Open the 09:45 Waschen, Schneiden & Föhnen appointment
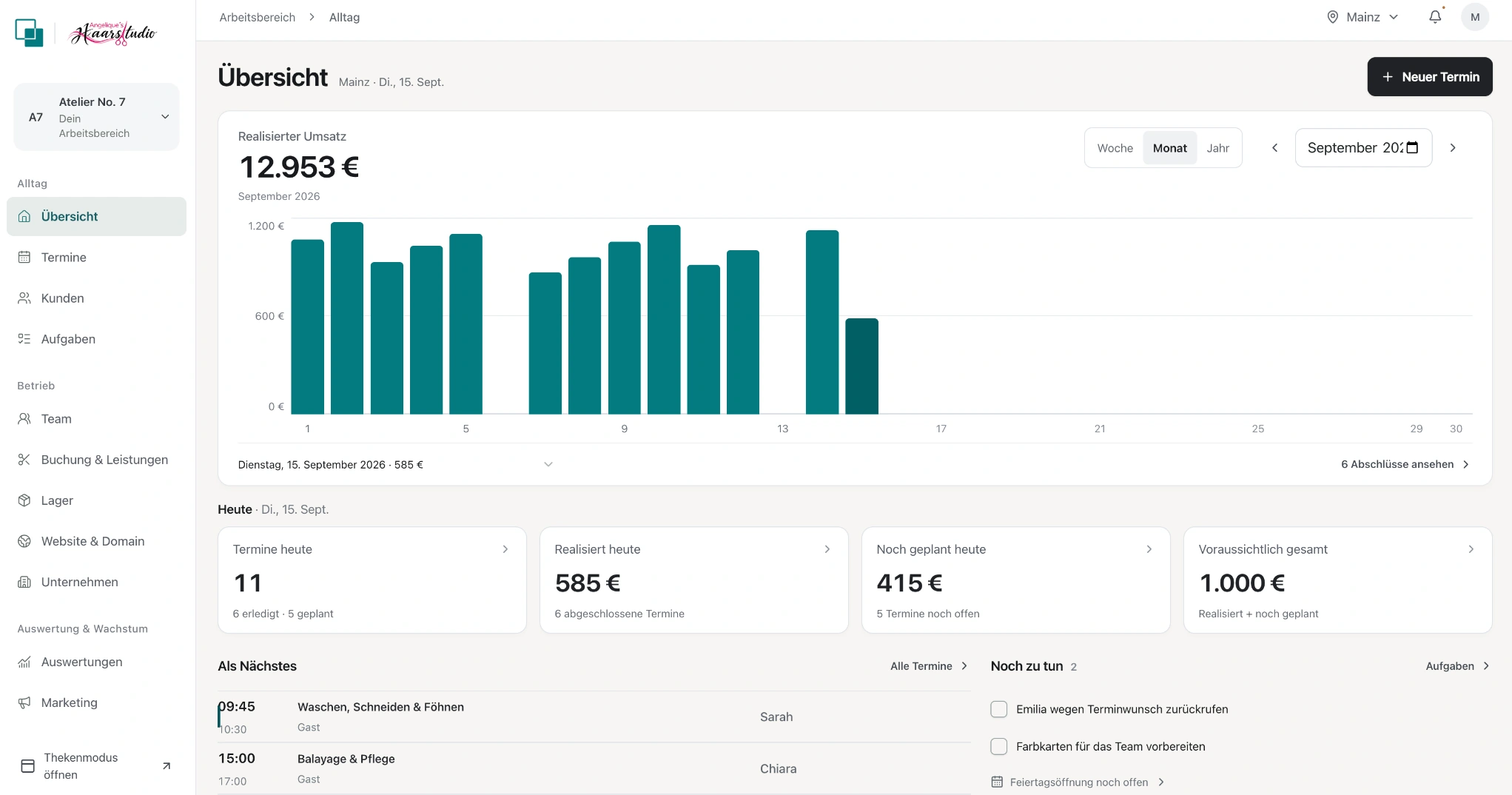 594,717
